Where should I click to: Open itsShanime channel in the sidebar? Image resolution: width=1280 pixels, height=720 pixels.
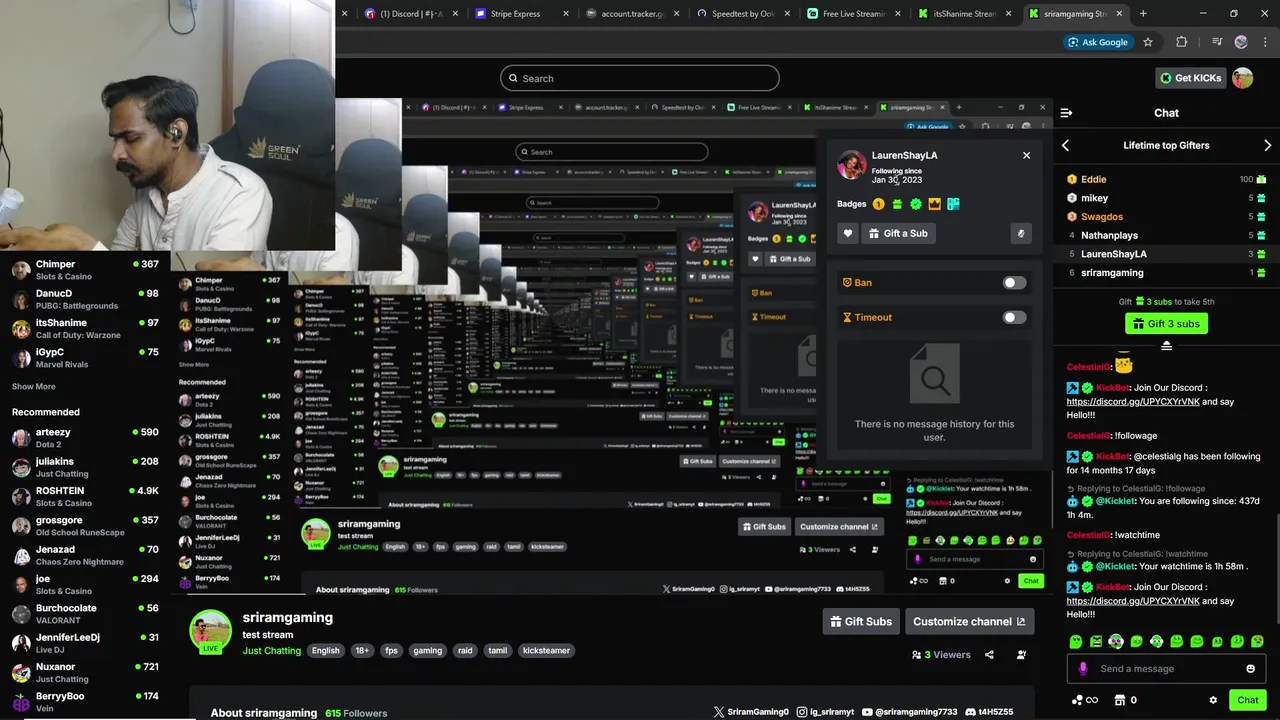[85, 328]
